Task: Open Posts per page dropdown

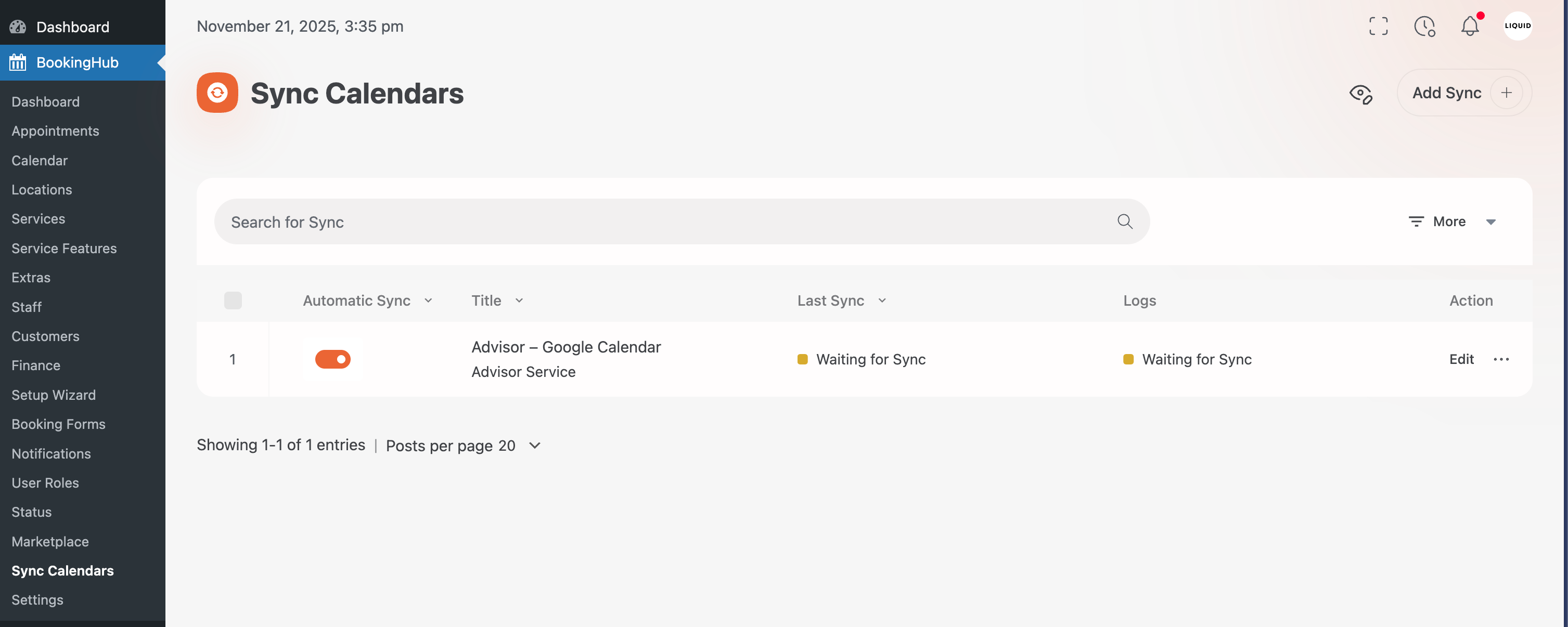Action: [x=534, y=446]
